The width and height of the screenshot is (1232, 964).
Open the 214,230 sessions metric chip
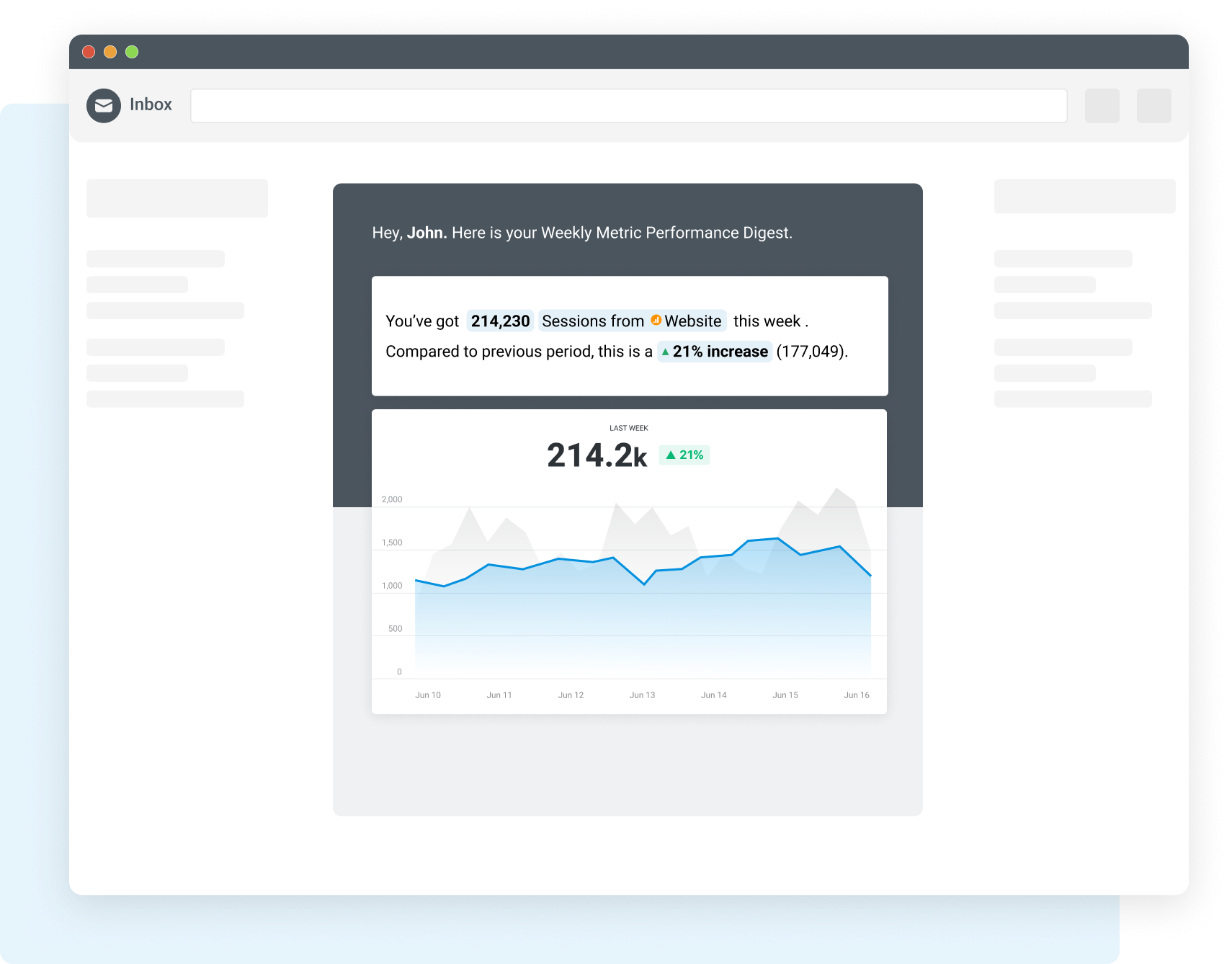[499, 321]
